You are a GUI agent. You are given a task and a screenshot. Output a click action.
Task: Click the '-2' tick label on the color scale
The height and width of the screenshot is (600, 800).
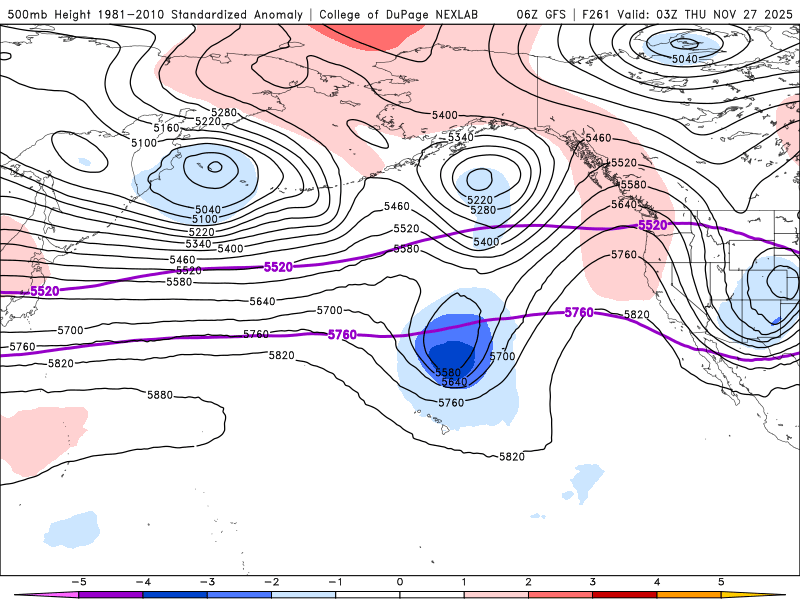(x=271, y=582)
